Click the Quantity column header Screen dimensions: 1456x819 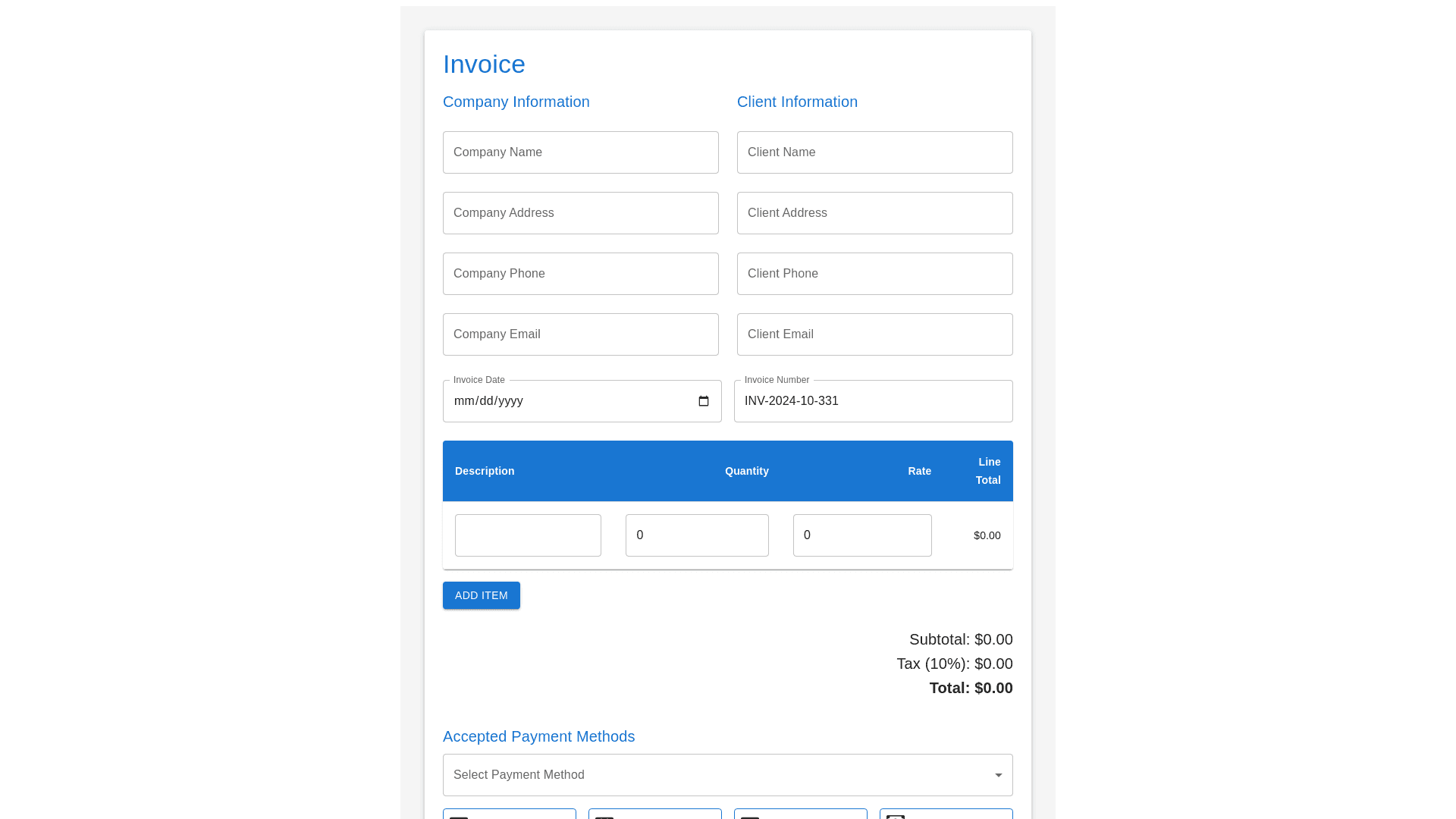(x=746, y=471)
